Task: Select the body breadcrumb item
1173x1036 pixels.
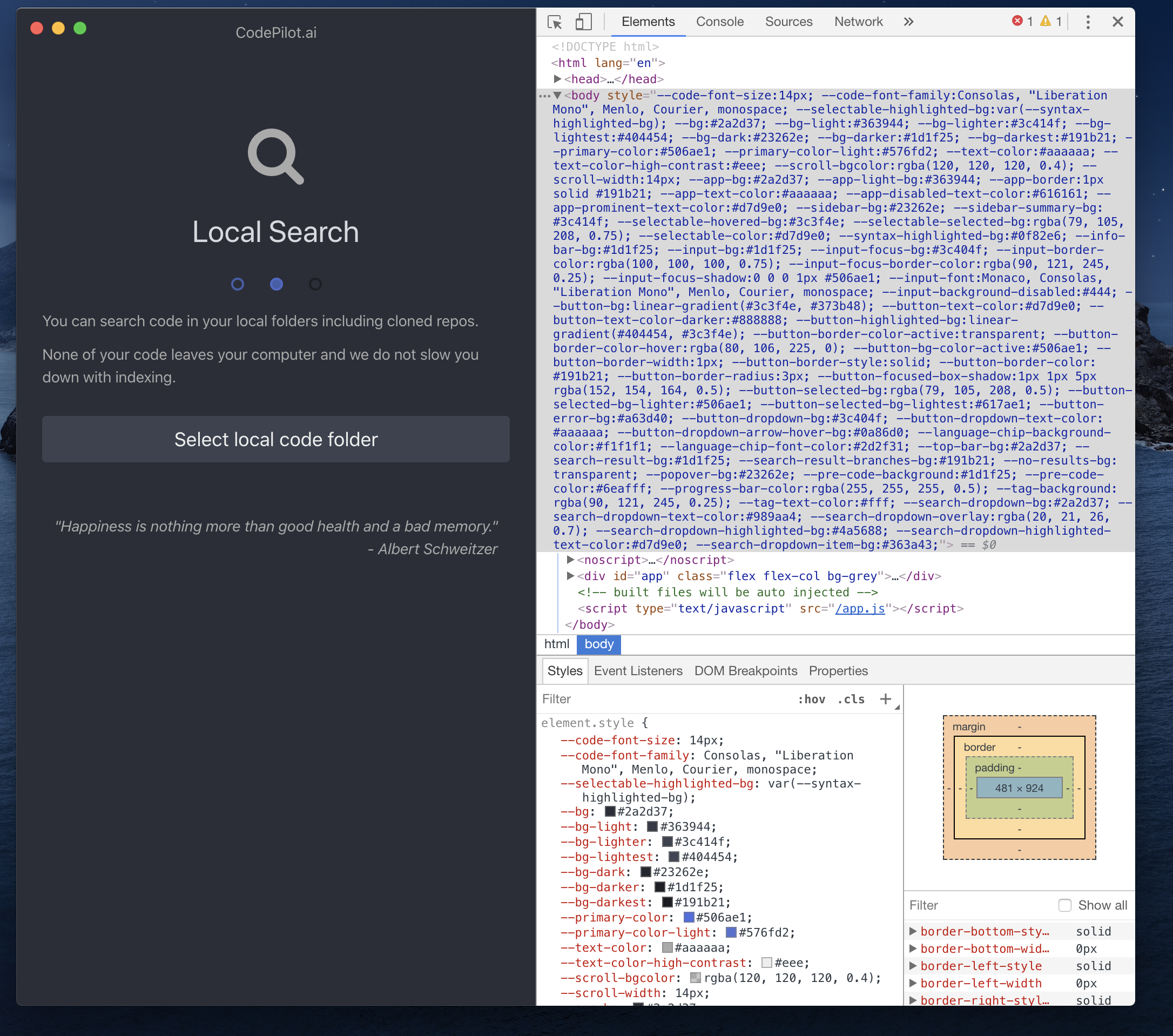Action: (598, 644)
